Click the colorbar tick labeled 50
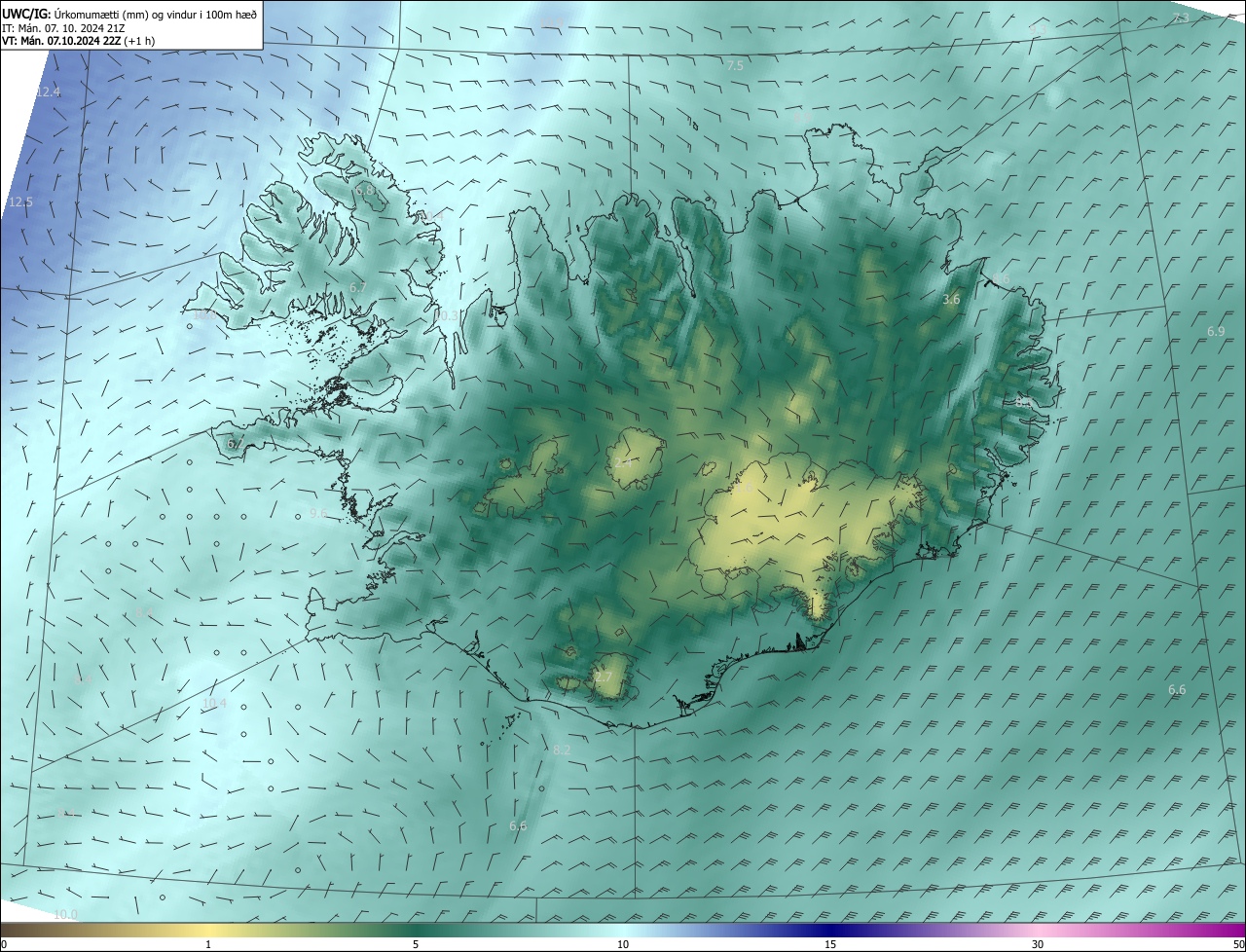Viewport: 1246px width, 952px height. pos(1237,944)
